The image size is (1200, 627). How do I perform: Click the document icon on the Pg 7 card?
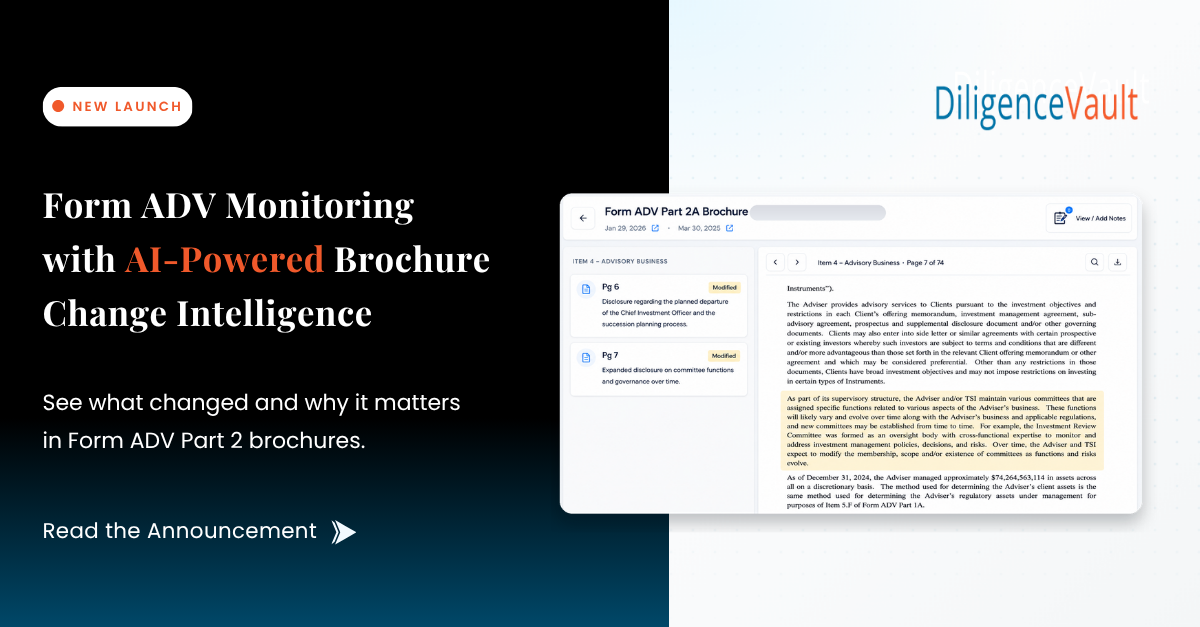(586, 357)
